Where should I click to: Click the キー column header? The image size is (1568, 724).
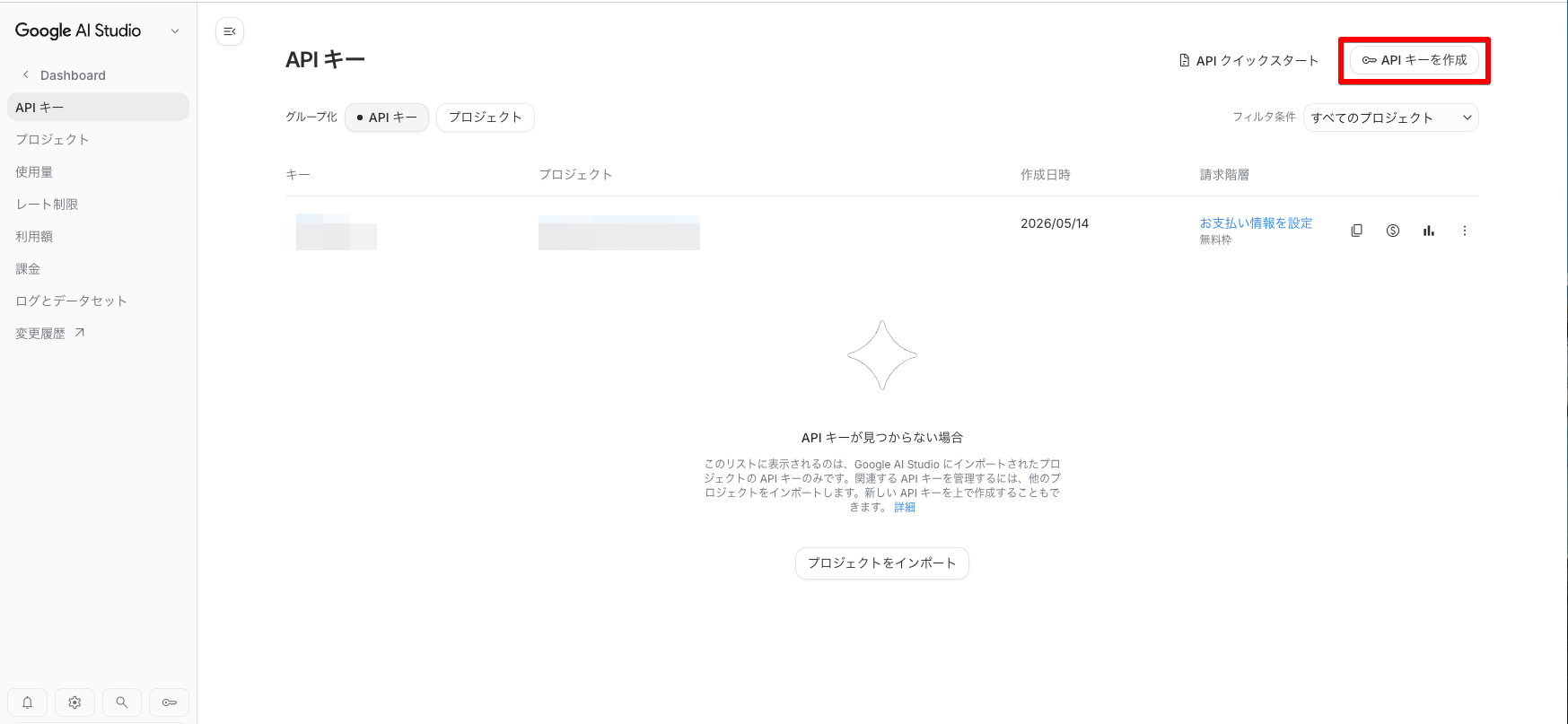[298, 174]
